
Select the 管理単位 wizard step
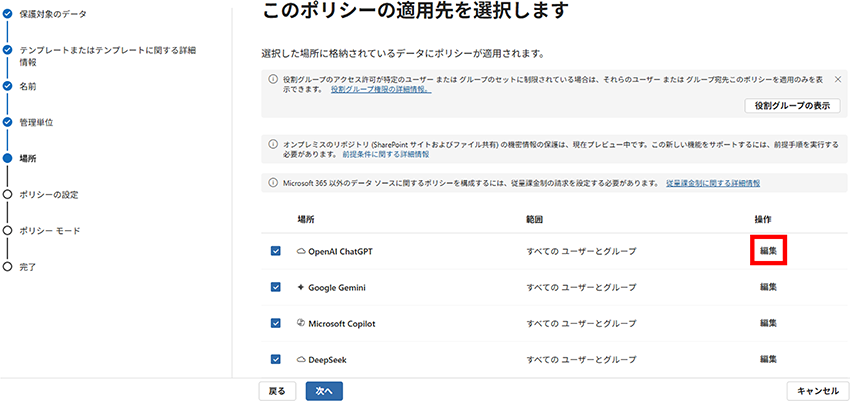coord(36,122)
